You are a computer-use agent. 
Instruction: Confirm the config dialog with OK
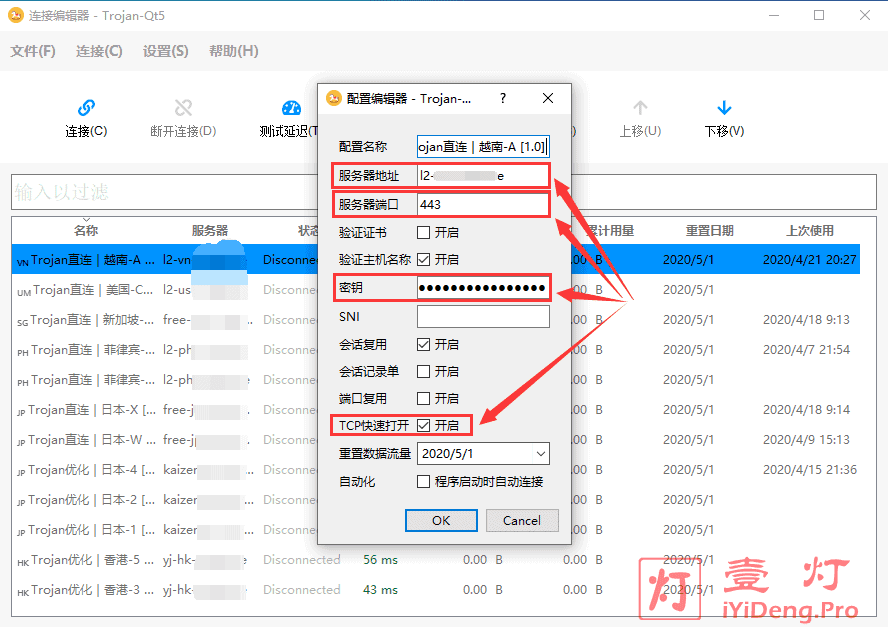[x=441, y=521]
